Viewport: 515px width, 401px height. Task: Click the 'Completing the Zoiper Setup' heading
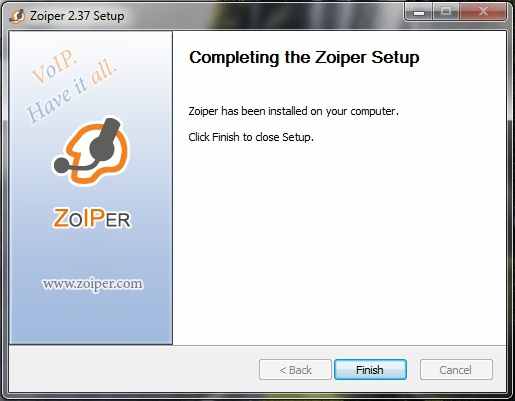point(304,57)
